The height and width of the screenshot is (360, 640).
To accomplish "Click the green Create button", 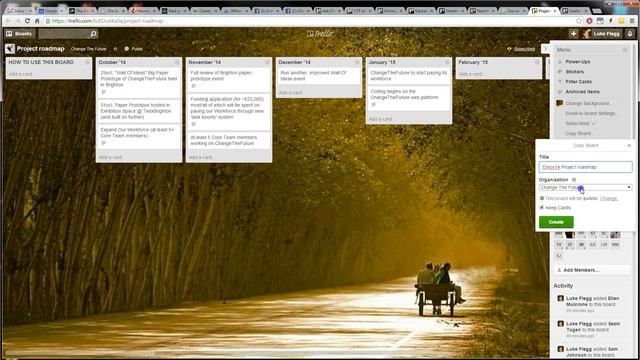I will [556, 222].
